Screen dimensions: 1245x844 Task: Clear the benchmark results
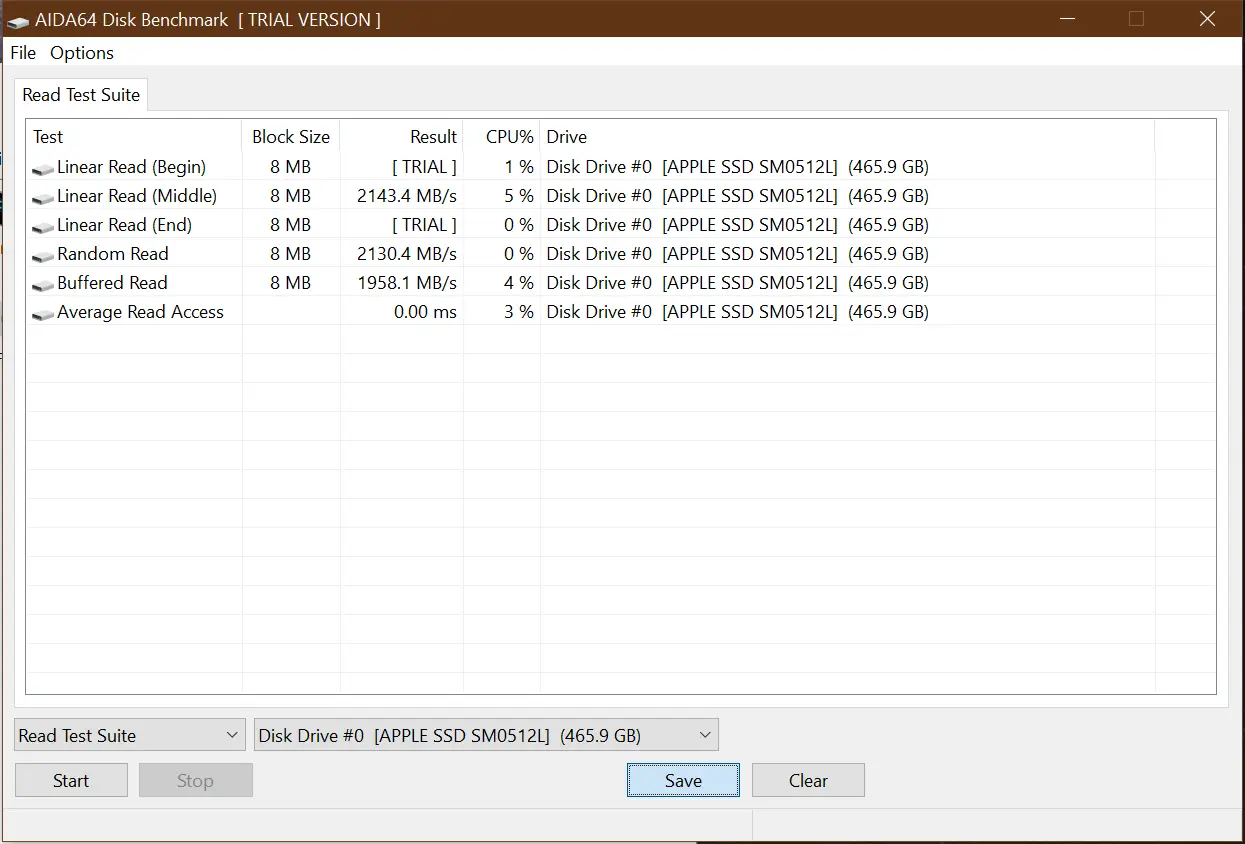pyautogui.click(x=808, y=781)
